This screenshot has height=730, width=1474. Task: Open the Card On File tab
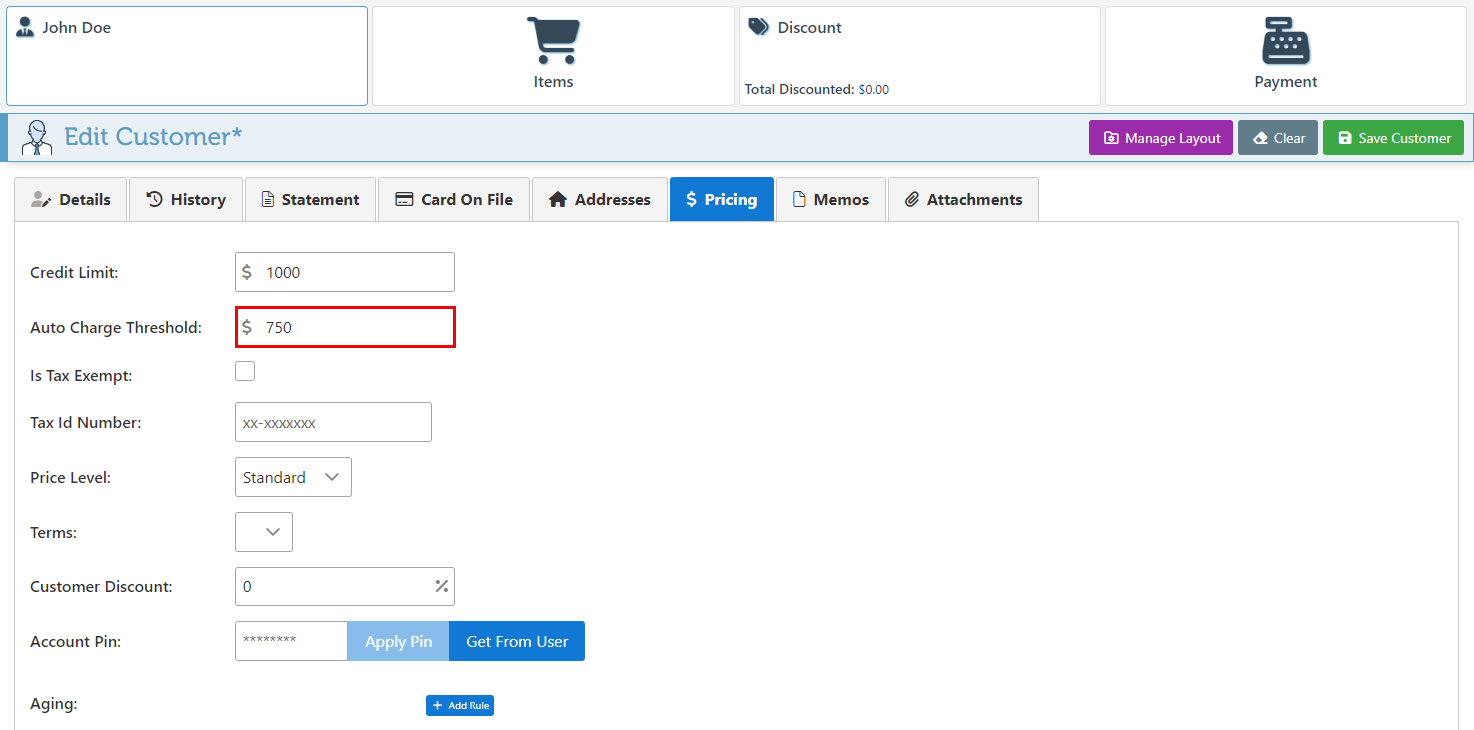[x=454, y=199]
